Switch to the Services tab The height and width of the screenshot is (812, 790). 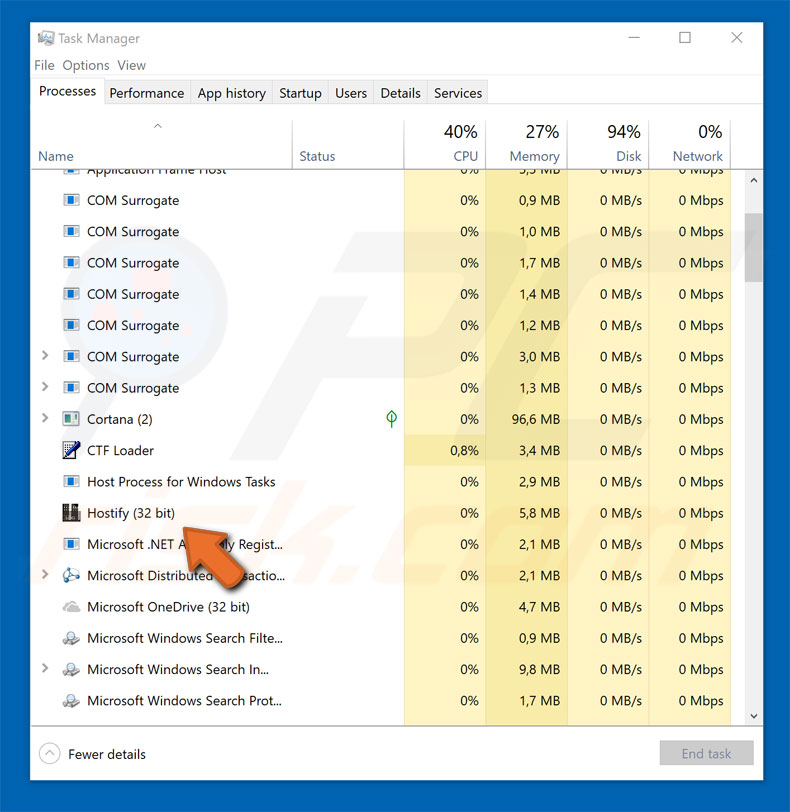coord(458,93)
